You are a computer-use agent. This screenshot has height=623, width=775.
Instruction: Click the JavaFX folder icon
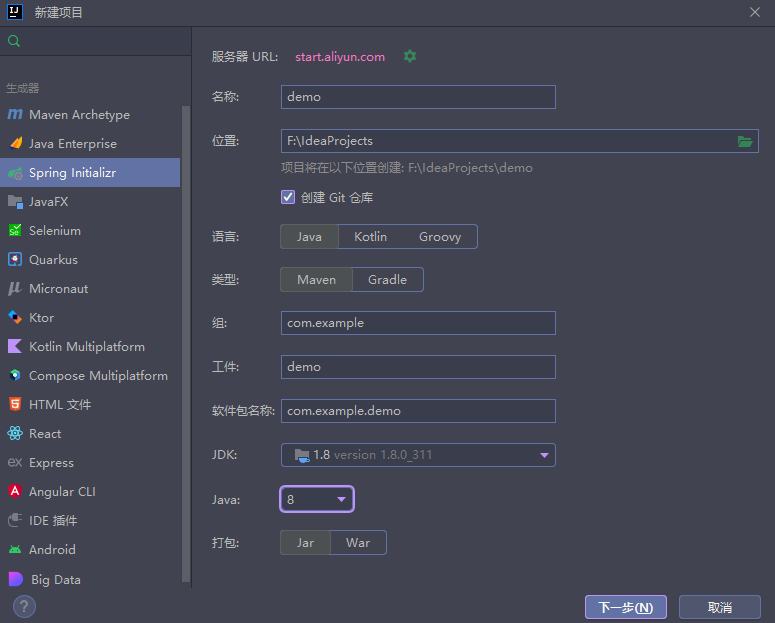(15, 202)
